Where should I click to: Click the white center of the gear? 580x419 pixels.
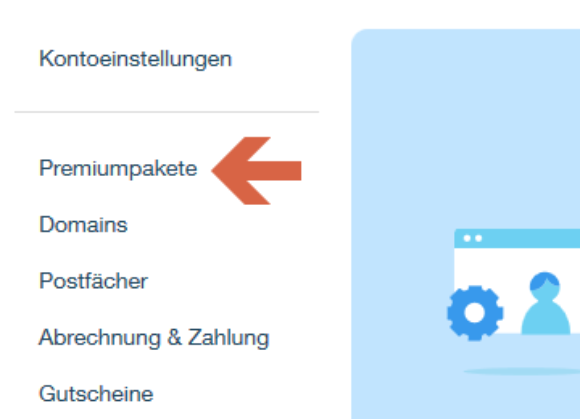point(475,313)
